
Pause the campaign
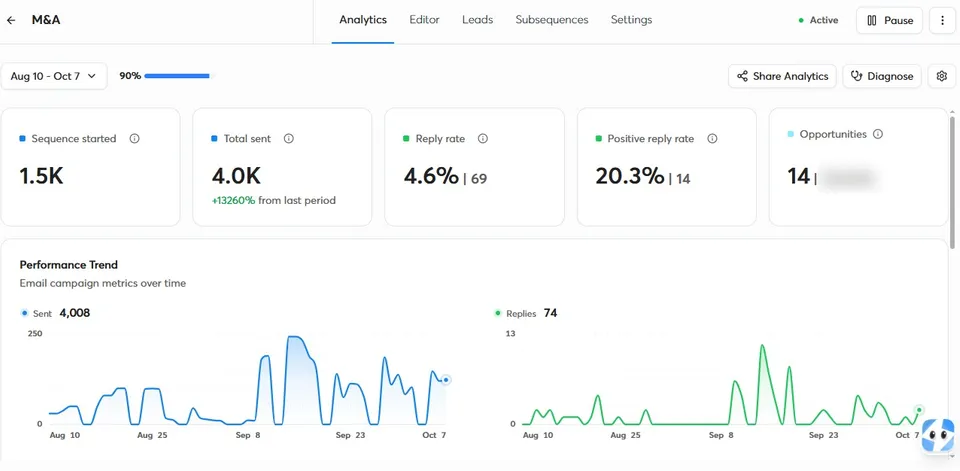click(890, 20)
